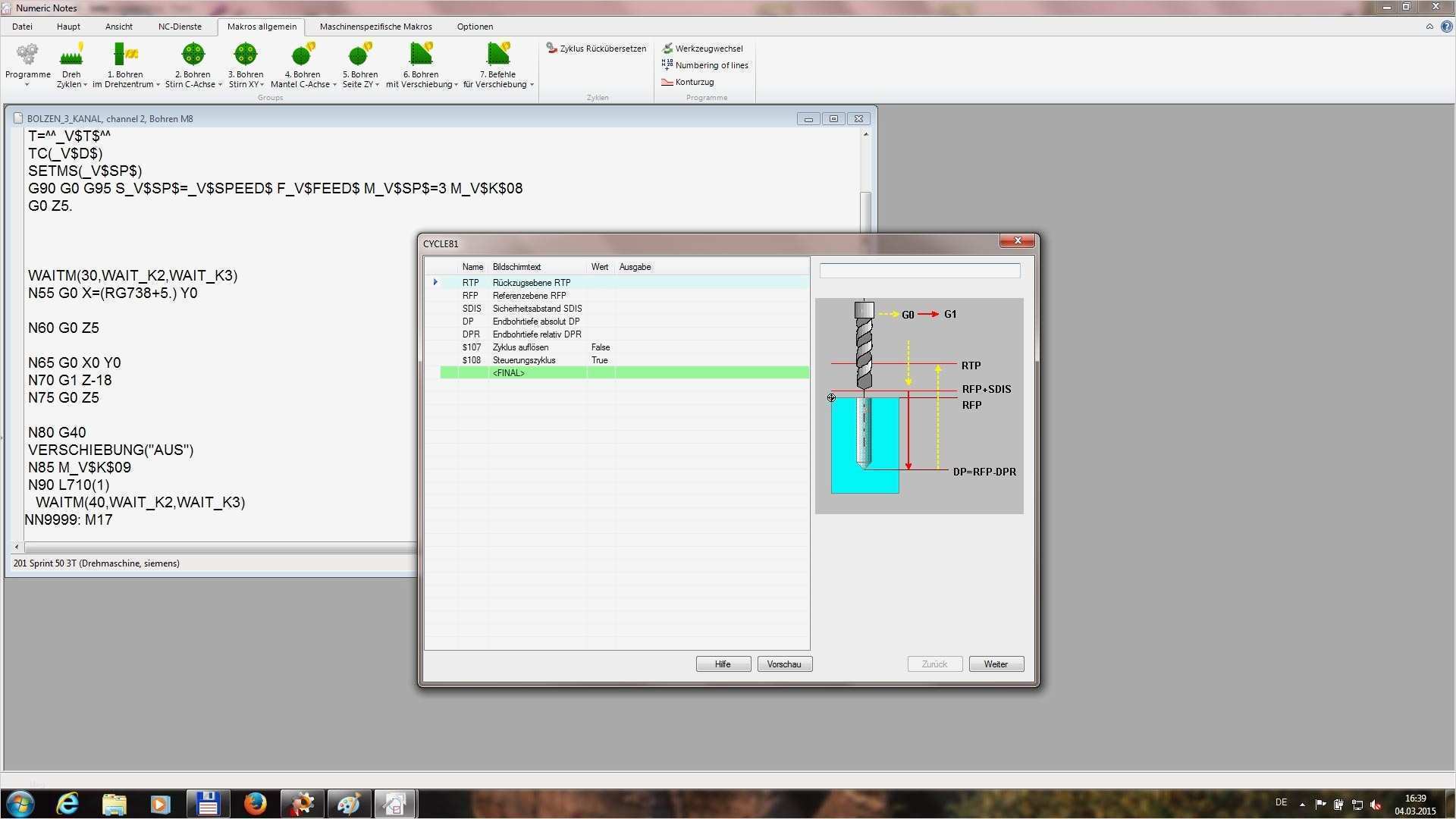Click the Vorschau button

pyautogui.click(x=784, y=664)
